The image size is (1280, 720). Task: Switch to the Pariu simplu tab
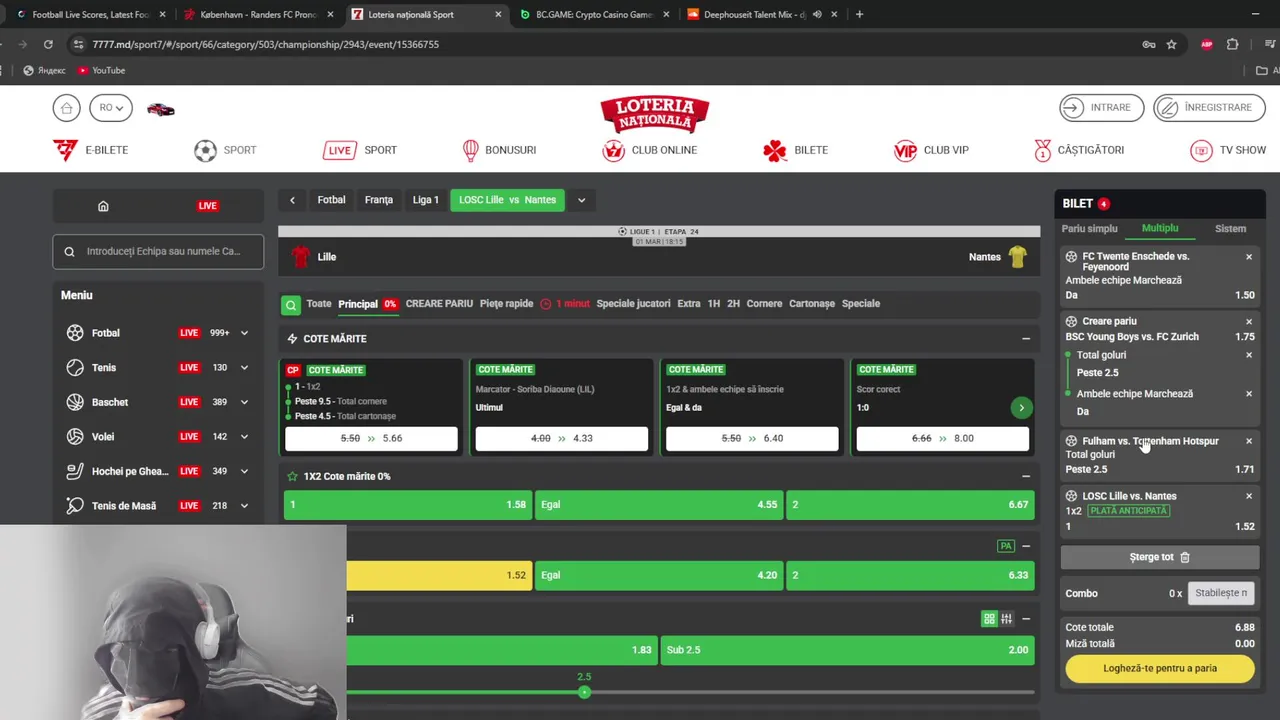coord(1089,229)
